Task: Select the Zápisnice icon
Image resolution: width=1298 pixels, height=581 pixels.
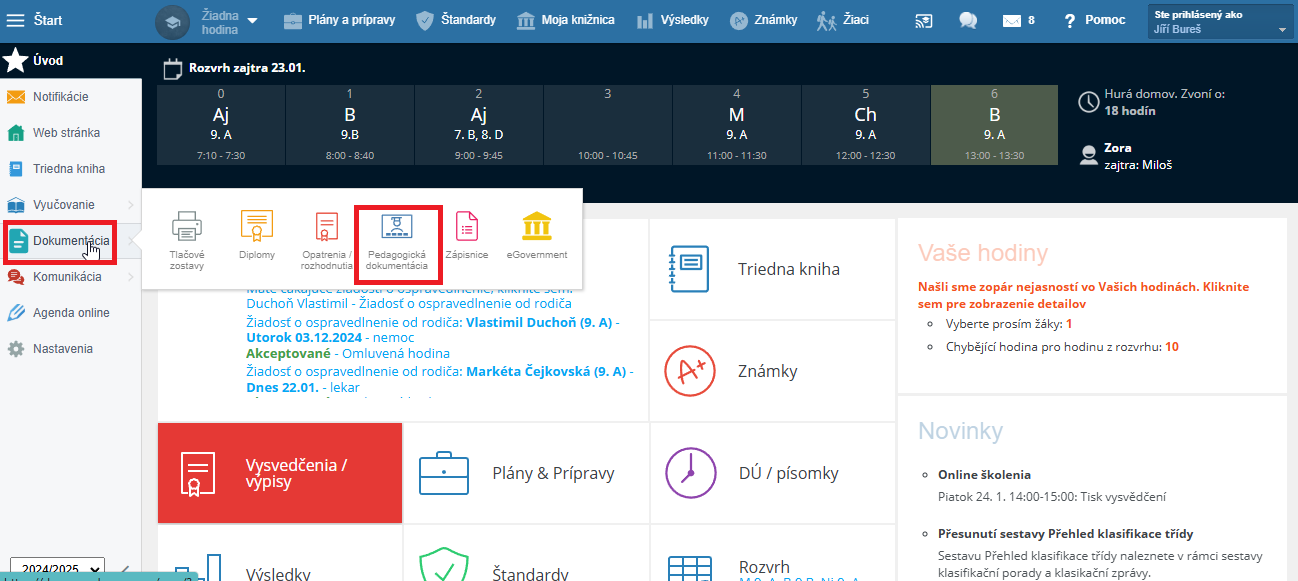Action: pos(466,227)
